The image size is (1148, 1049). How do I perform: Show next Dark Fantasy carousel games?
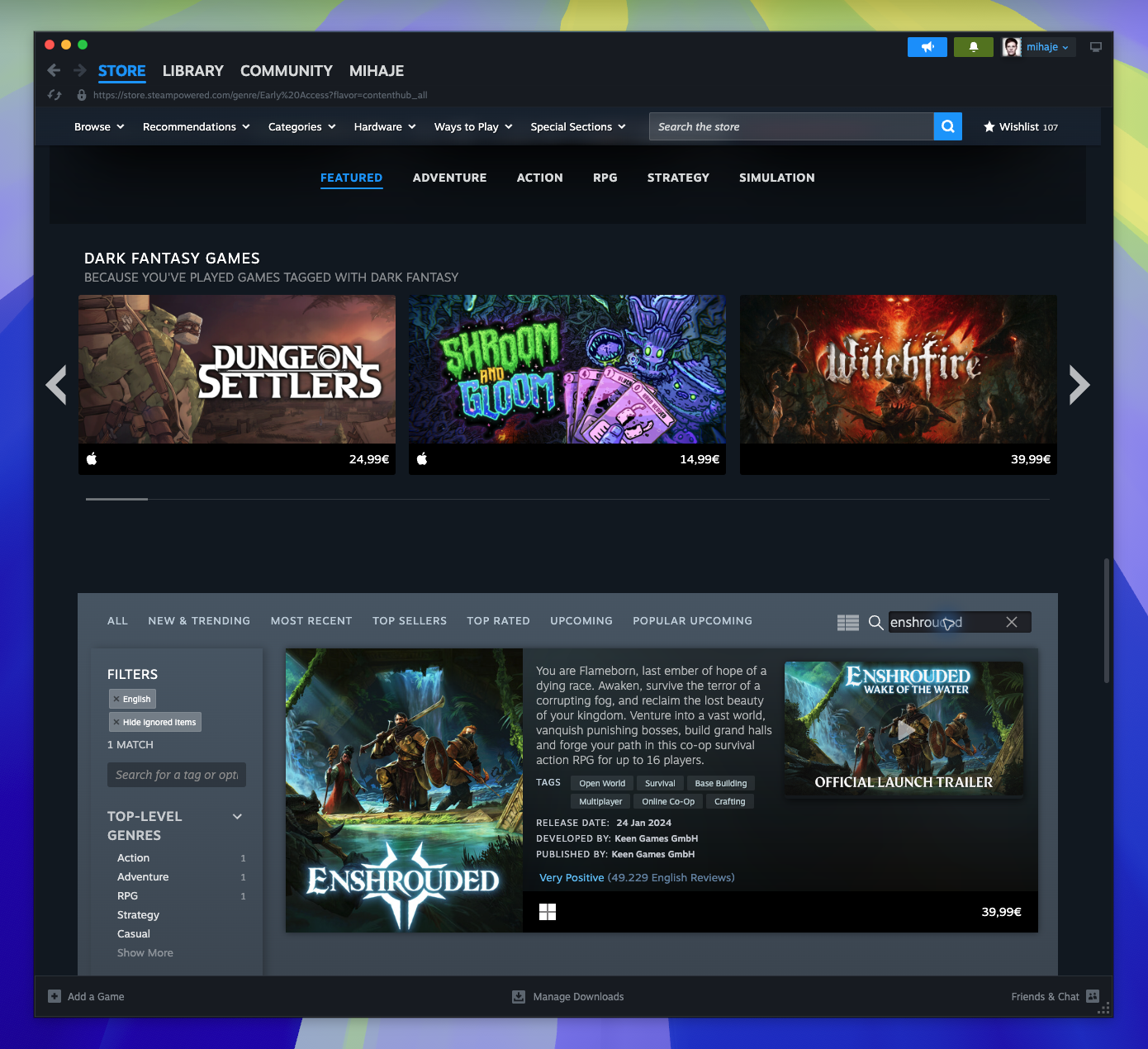1079,385
